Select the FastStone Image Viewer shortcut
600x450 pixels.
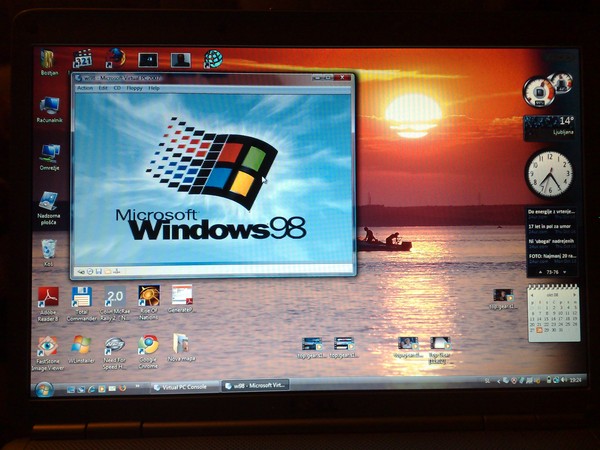pos(48,354)
